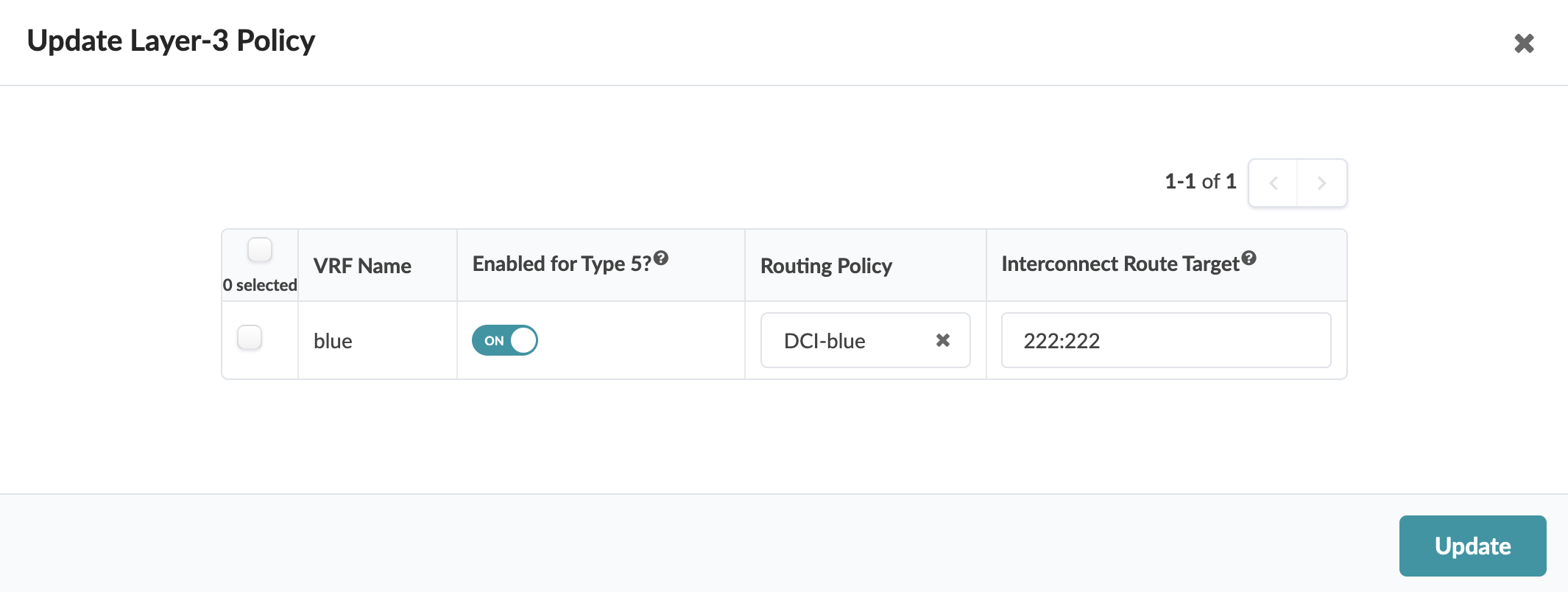
Task: Click the 0 selected count label
Action: pos(260,285)
